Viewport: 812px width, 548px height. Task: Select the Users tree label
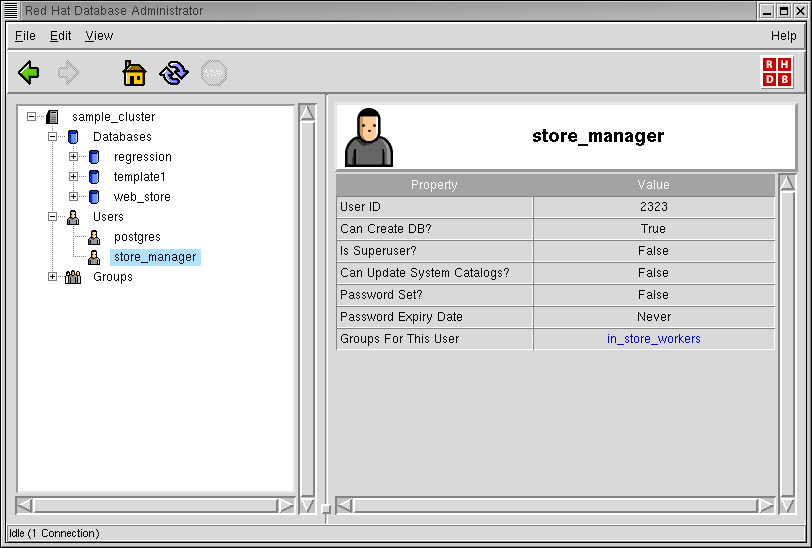pos(108,217)
